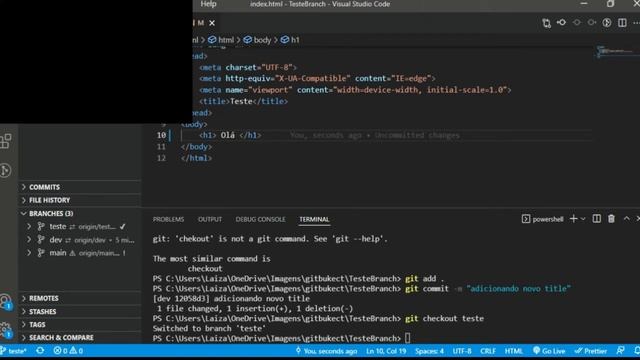The width and height of the screenshot is (640, 360).
Task: Expand the TAGS section
Action: pyautogui.click(x=80, y=324)
